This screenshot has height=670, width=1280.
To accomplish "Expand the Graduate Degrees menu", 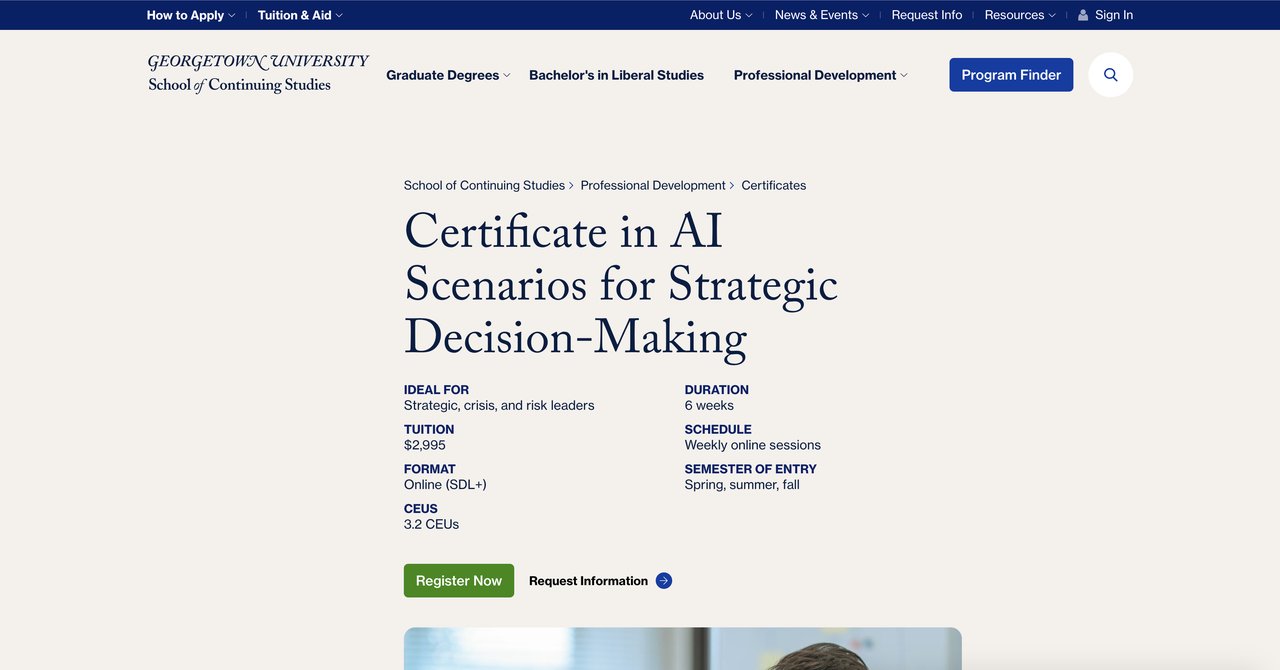I will (x=448, y=75).
